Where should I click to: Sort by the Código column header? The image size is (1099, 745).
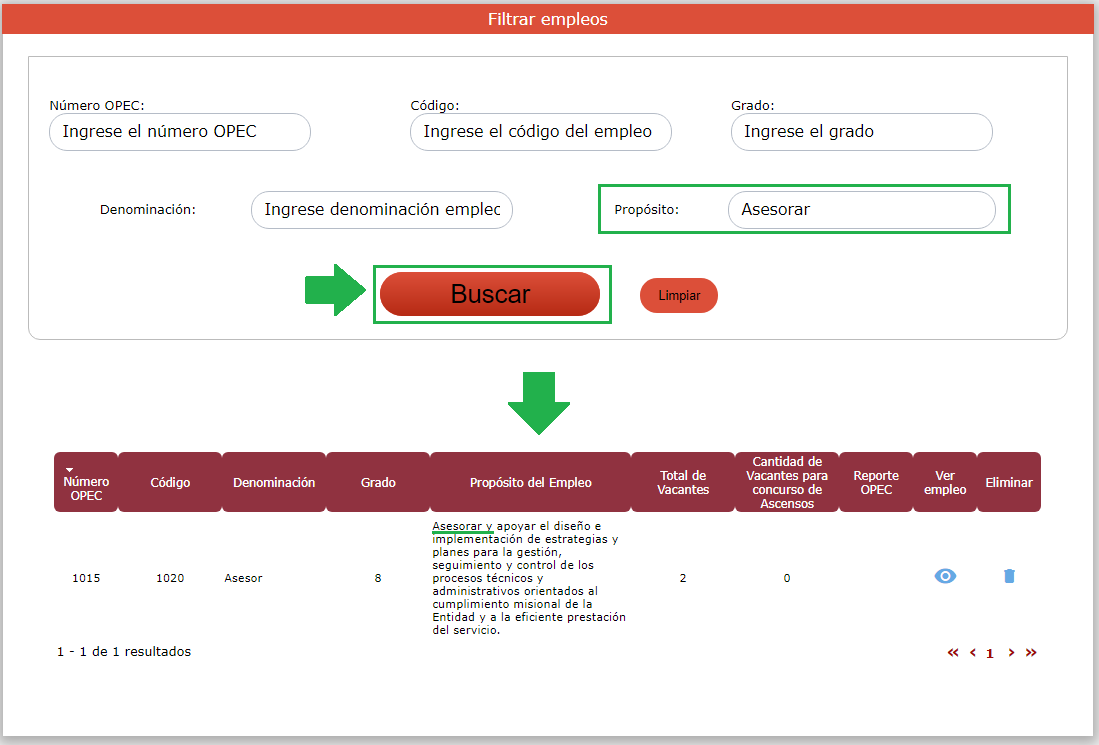(170, 483)
